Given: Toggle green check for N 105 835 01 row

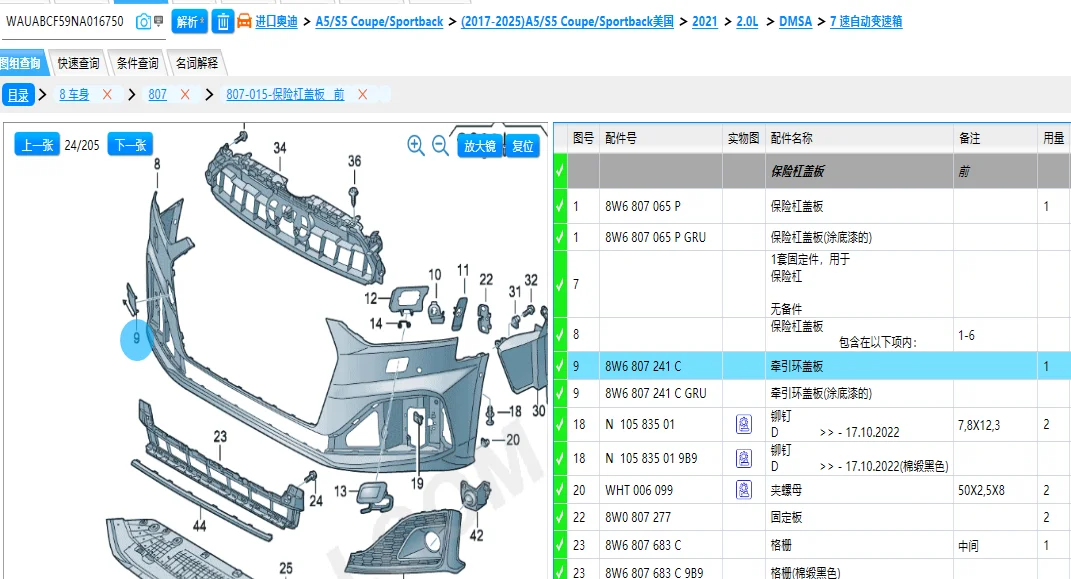Looking at the screenshot, I should click(560, 424).
